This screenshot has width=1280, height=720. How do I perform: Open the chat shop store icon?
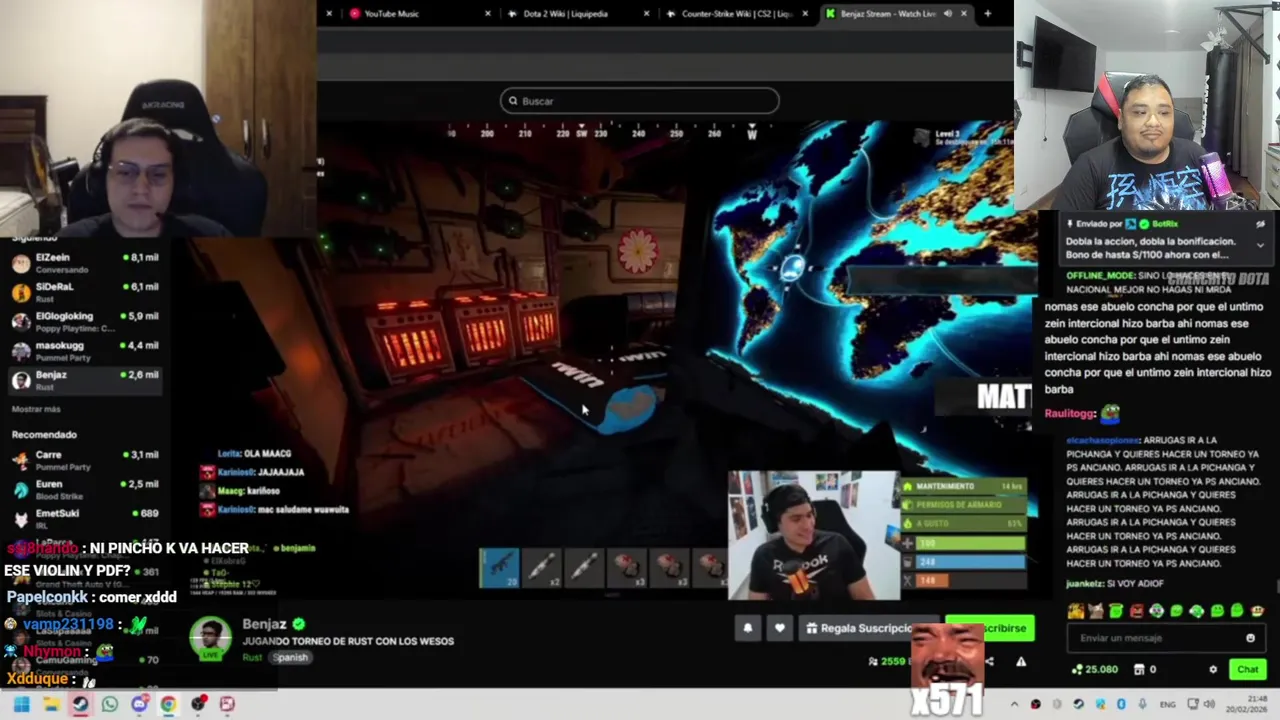coord(1140,669)
